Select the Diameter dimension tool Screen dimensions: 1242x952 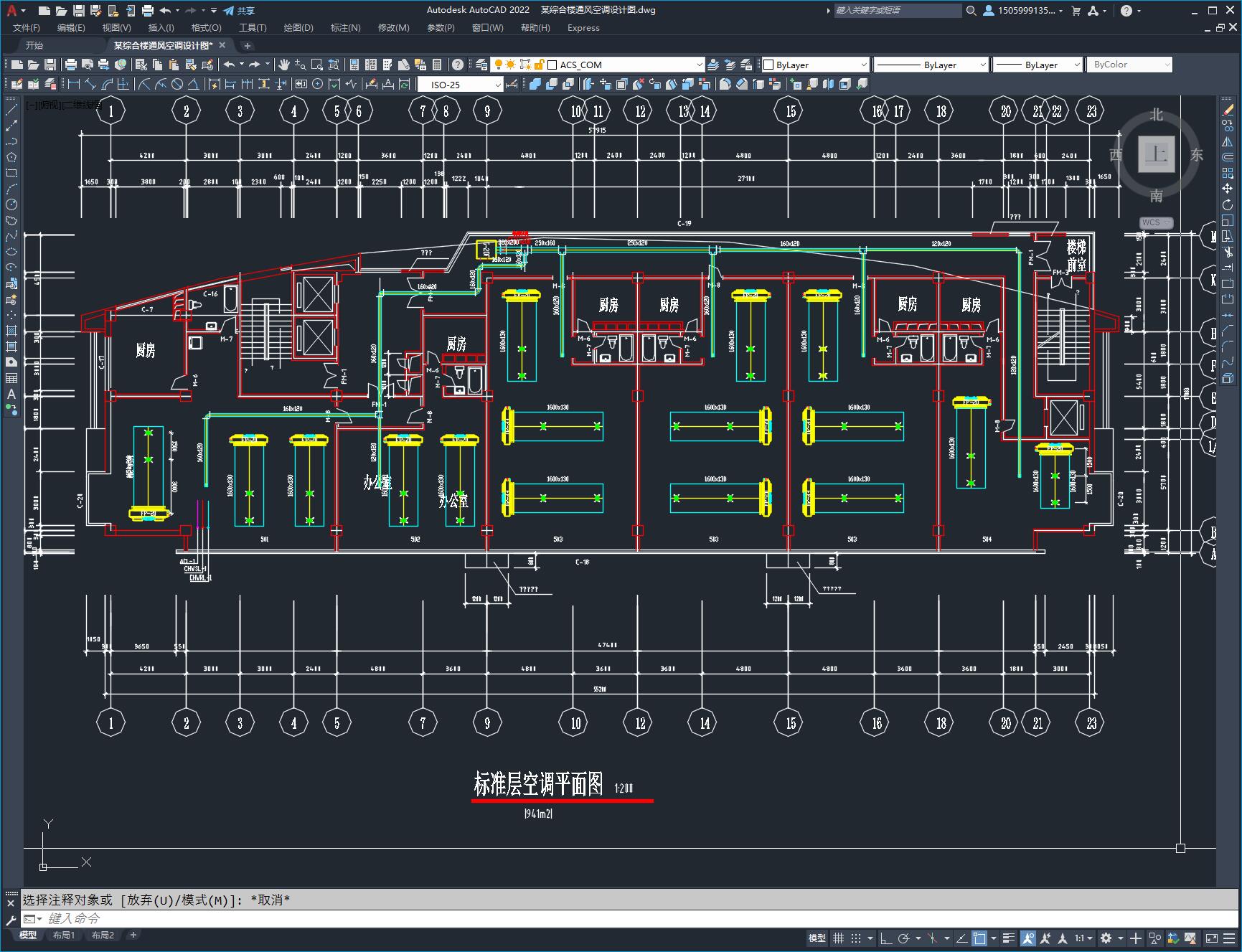coord(177,85)
